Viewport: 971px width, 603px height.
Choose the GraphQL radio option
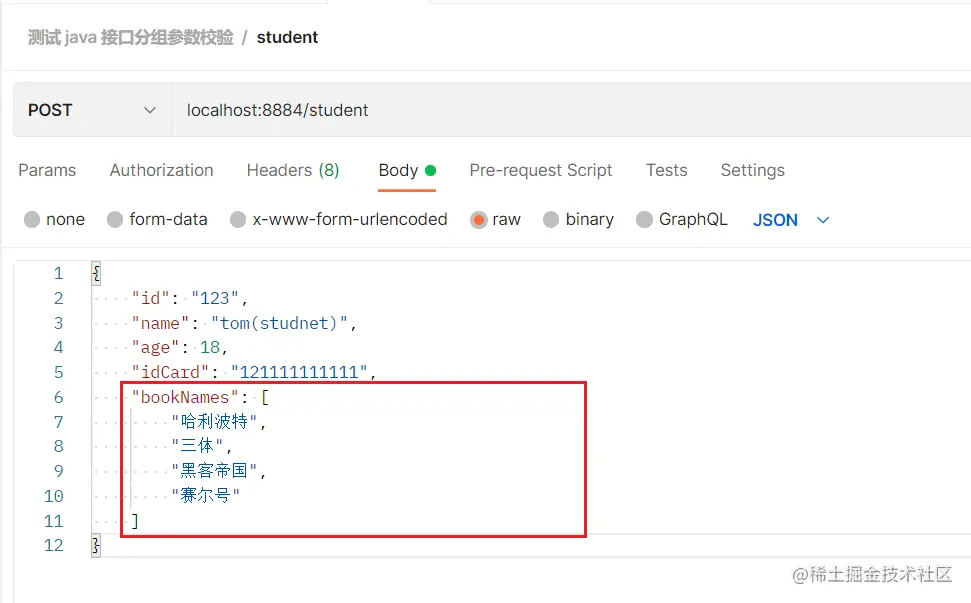(644, 219)
